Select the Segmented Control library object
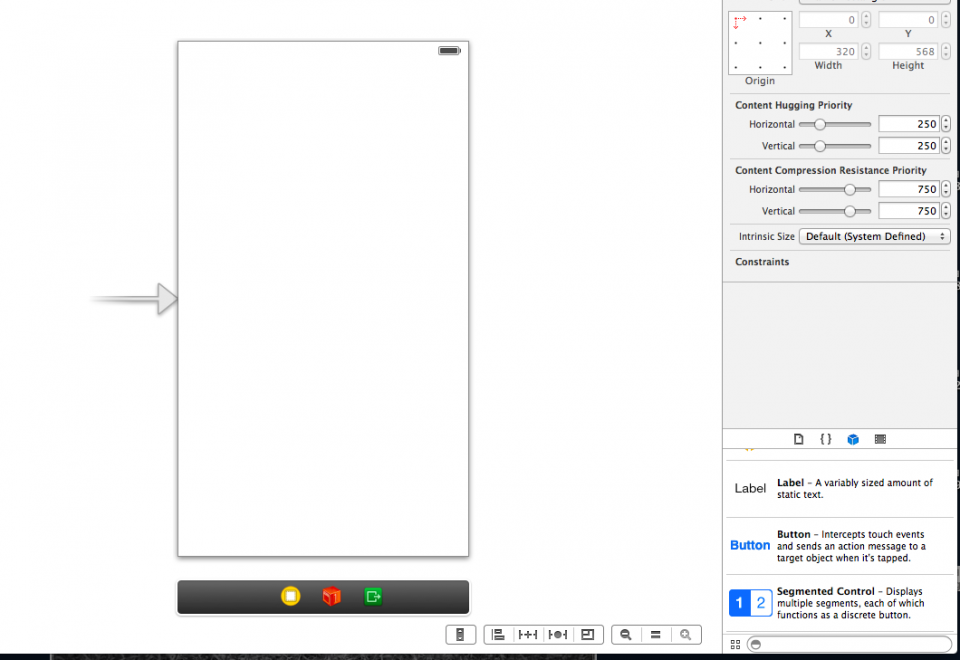This screenshot has height=660, width=960. click(839, 603)
